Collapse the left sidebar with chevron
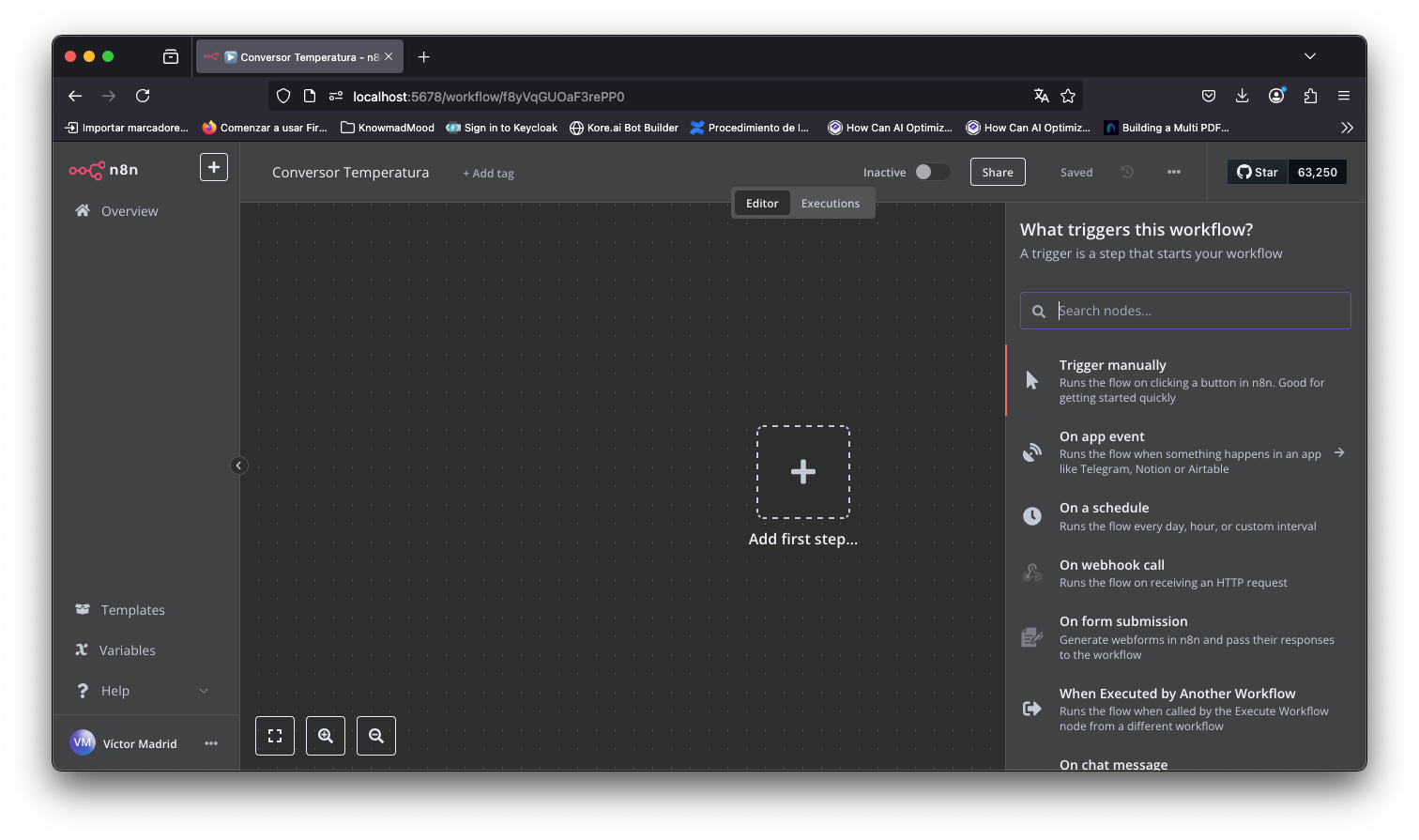 coord(239,466)
